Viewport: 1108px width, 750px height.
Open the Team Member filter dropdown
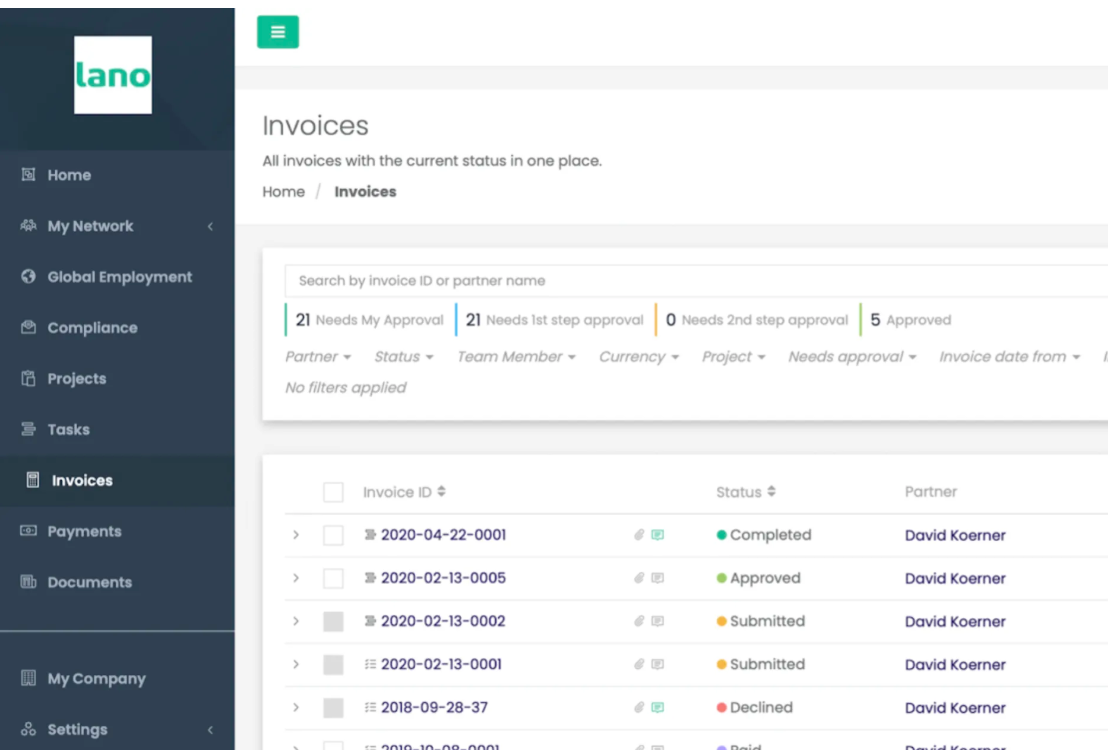point(516,357)
